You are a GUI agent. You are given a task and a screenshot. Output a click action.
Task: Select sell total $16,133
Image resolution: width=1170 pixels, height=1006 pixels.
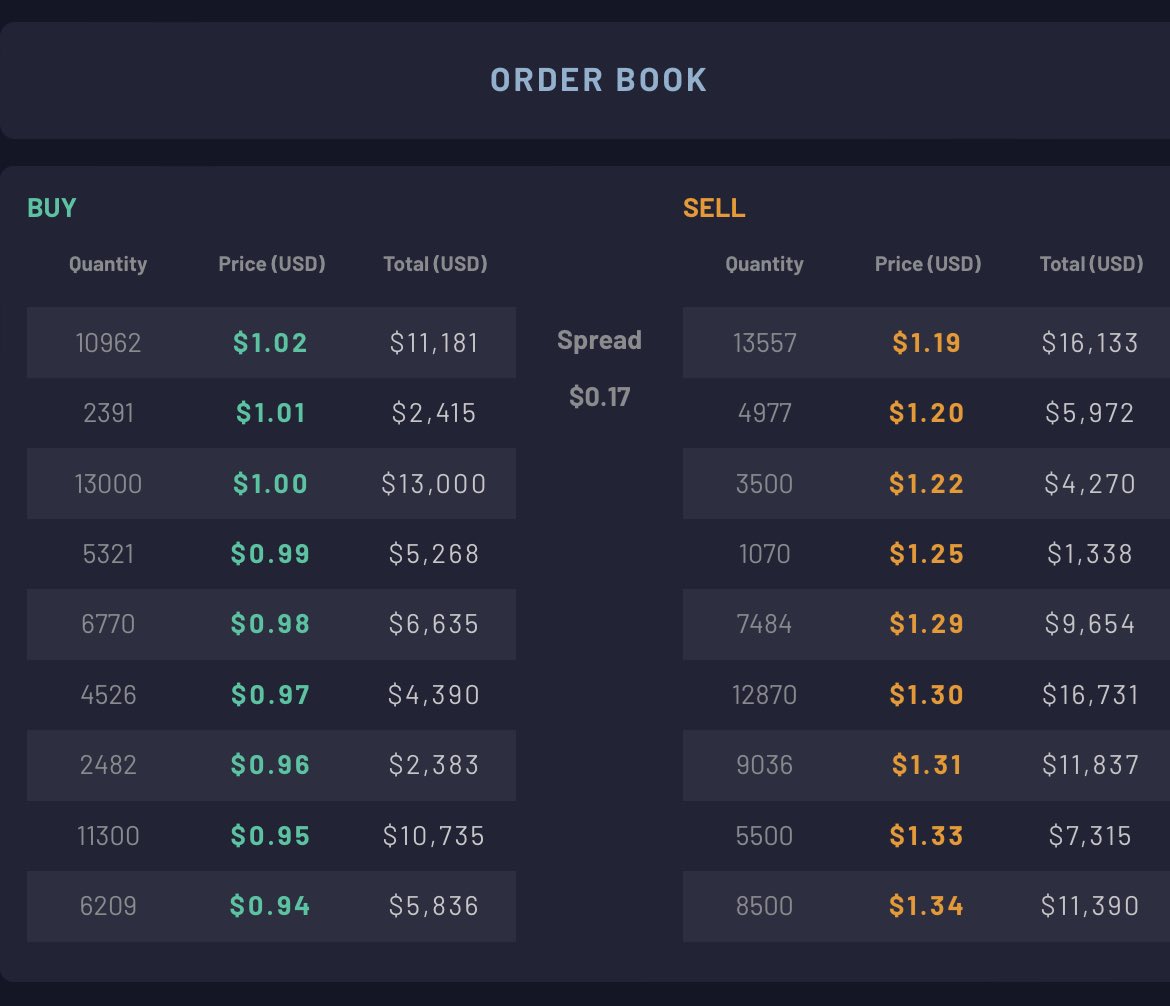(1090, 343)
